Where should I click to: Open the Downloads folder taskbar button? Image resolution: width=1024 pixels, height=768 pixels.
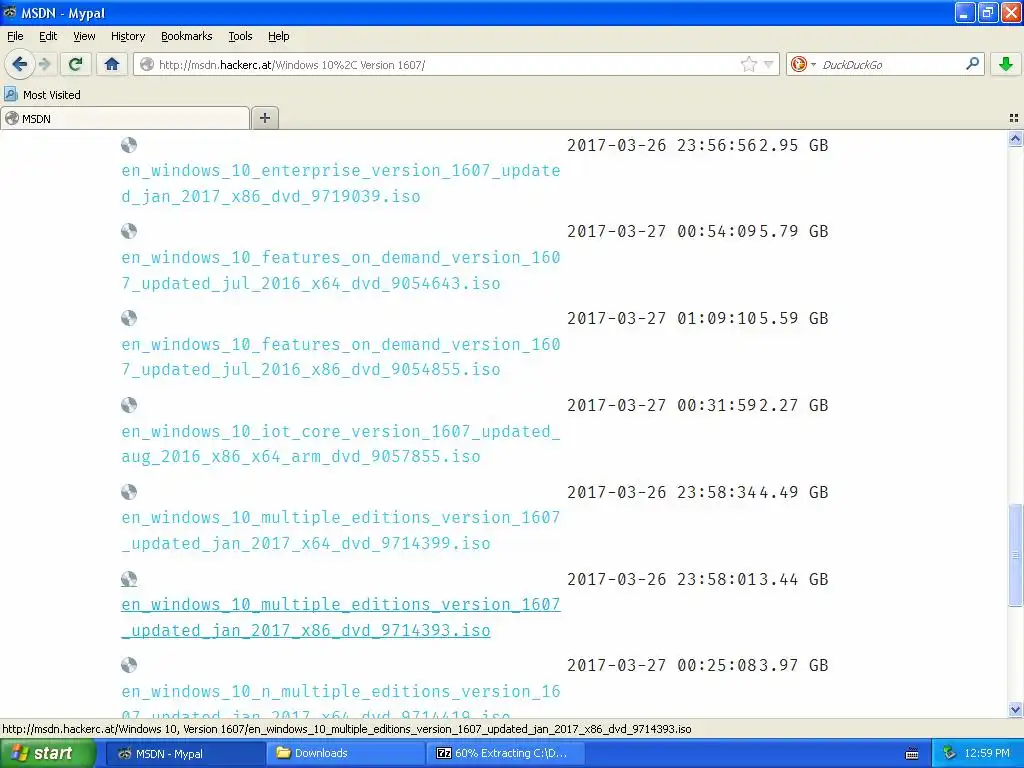point(345,753)
